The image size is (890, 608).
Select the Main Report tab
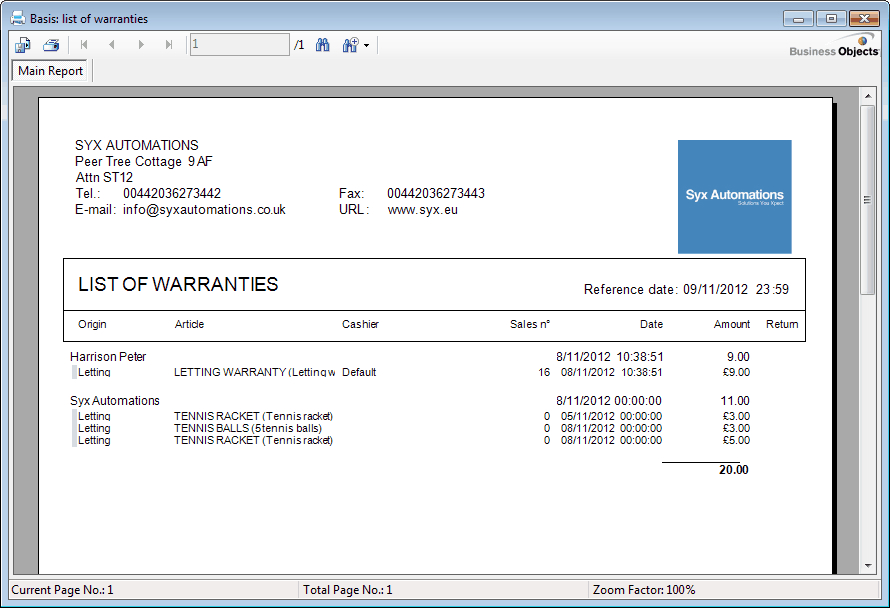tap(51, 71)
